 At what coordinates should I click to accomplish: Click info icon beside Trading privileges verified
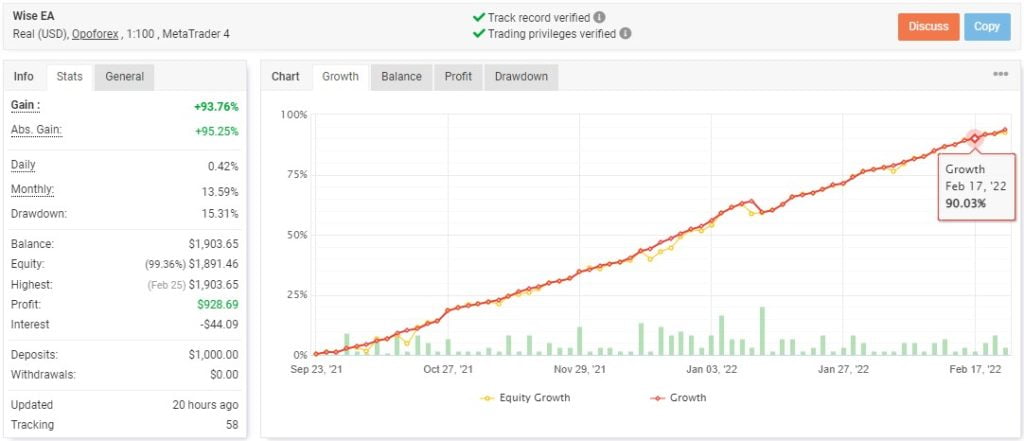(625, 33)
